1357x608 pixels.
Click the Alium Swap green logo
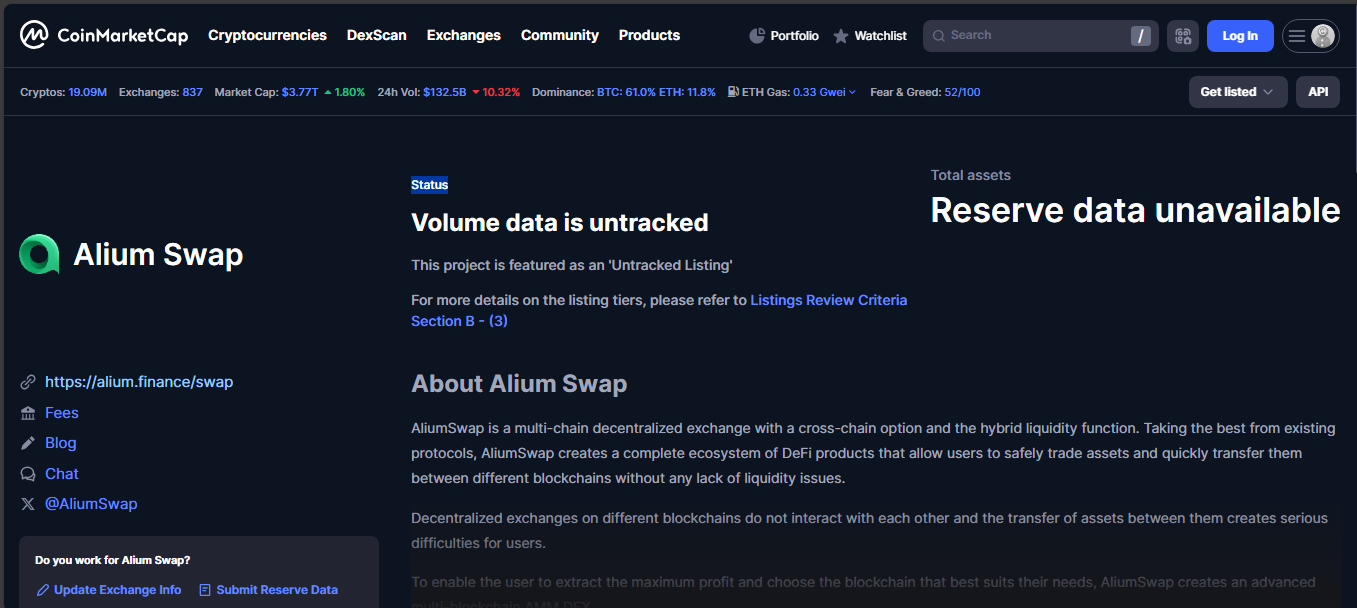click(39, 255)
